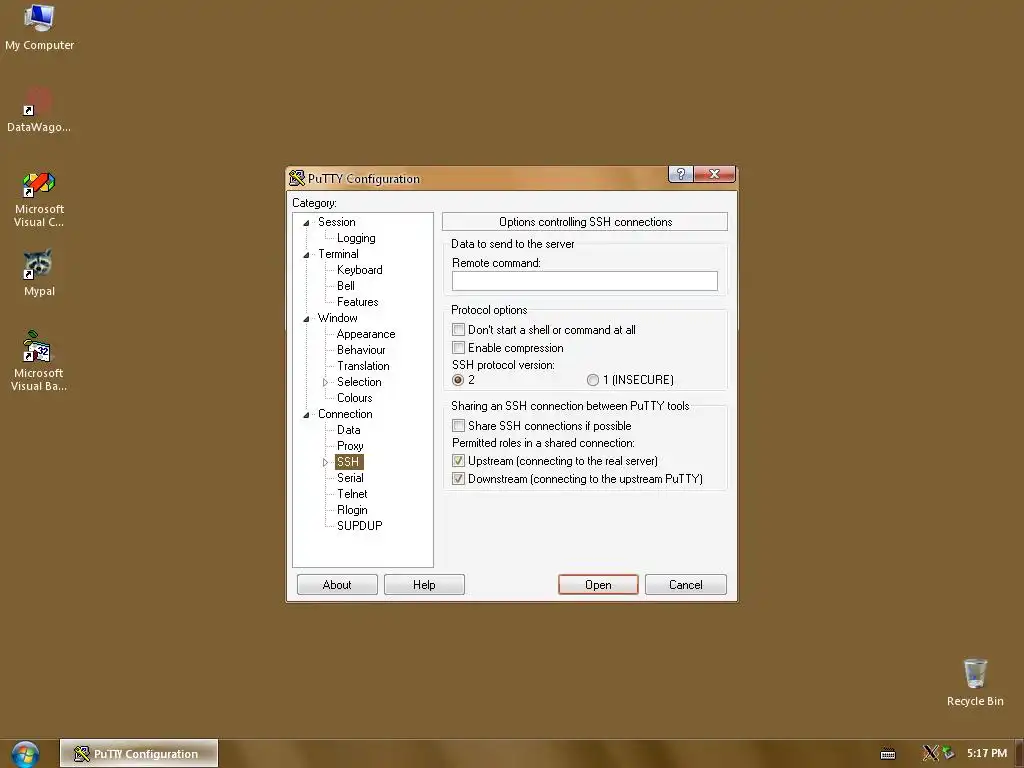Open the Keyboard settings category
The height and width of the screenshot is (768, 1024).
coord(359,270)
